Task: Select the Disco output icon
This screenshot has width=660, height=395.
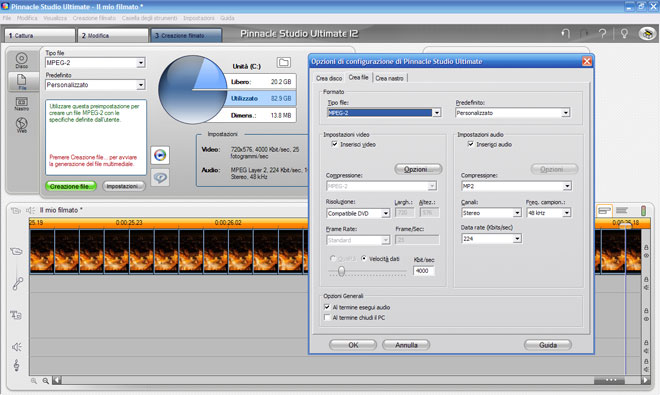Action: tap(21, 60)
